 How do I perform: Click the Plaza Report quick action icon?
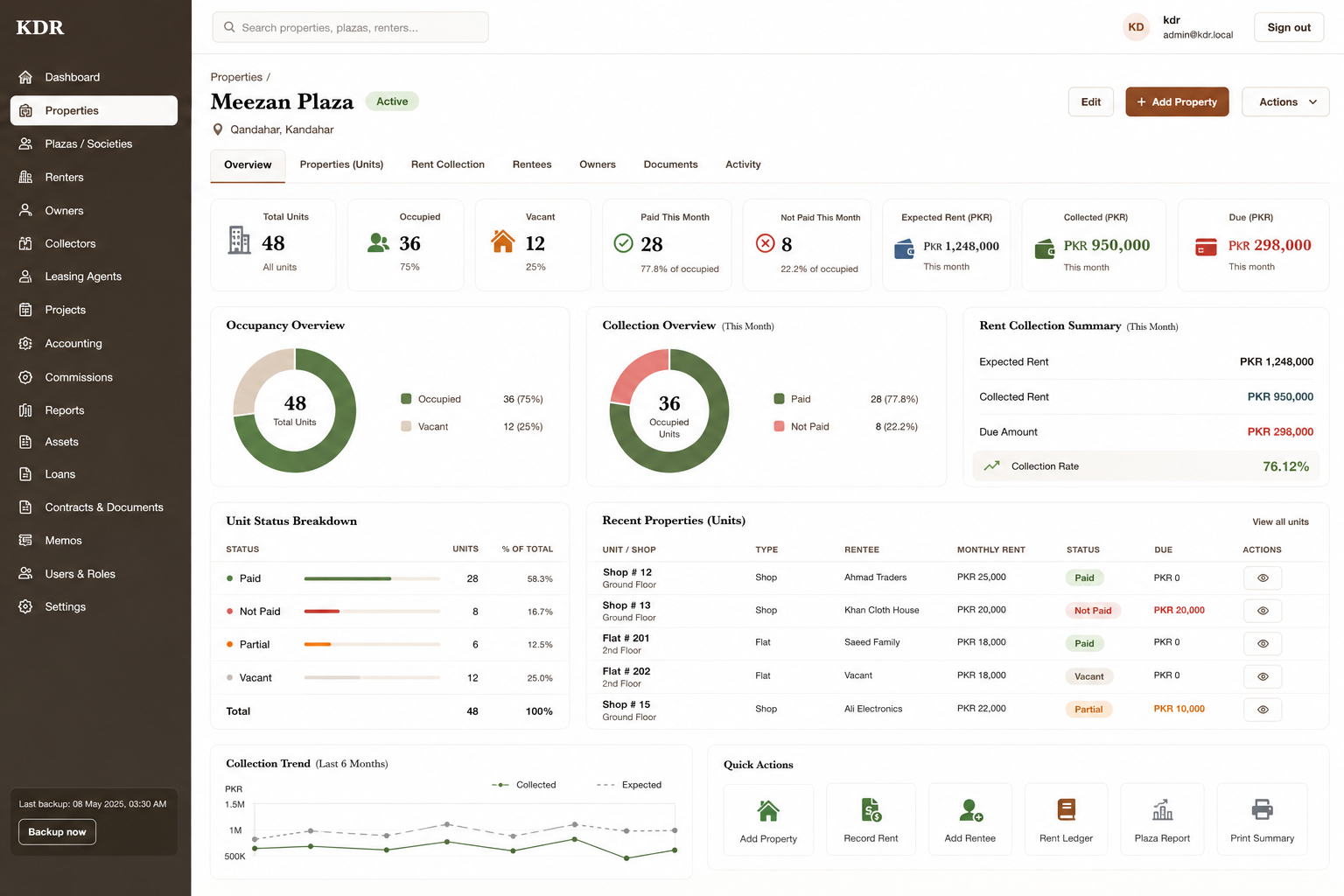pyautogui.click(x=1162, y=810)
